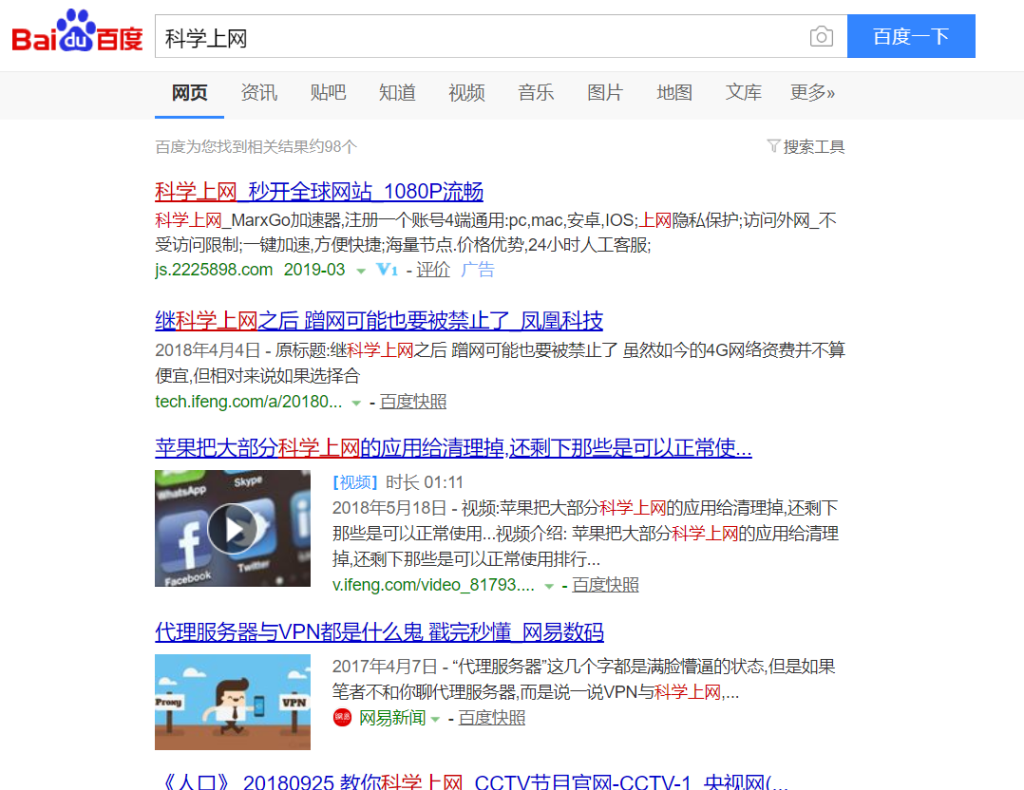Open result 苹果把大部分科学上网的应用给清理掉
The height and width of the screenshot is (790, 1024).
tap(453, 448)
